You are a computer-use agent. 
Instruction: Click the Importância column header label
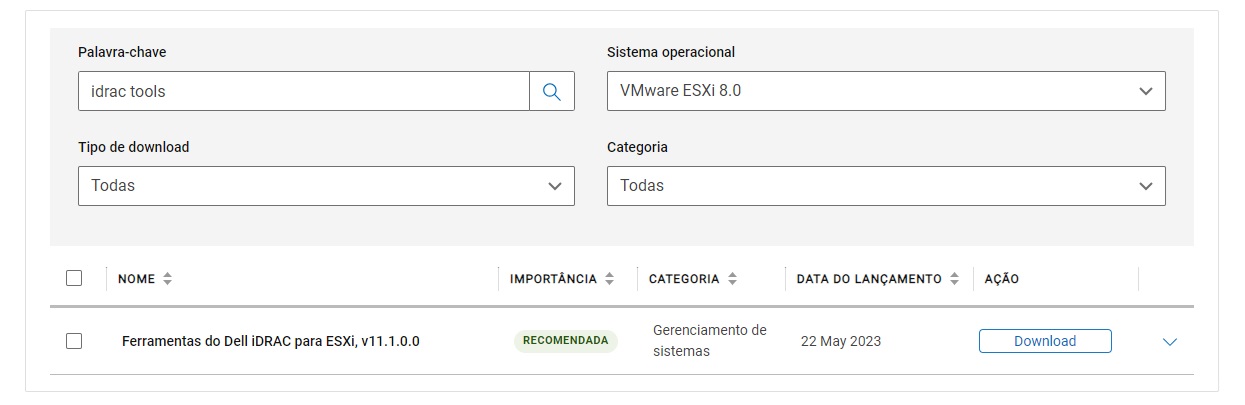click(x=553, y=279)
